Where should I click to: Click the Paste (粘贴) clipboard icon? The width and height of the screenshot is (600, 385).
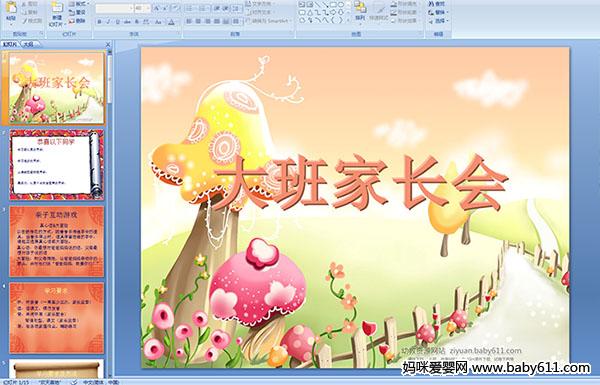pos(11,8)
